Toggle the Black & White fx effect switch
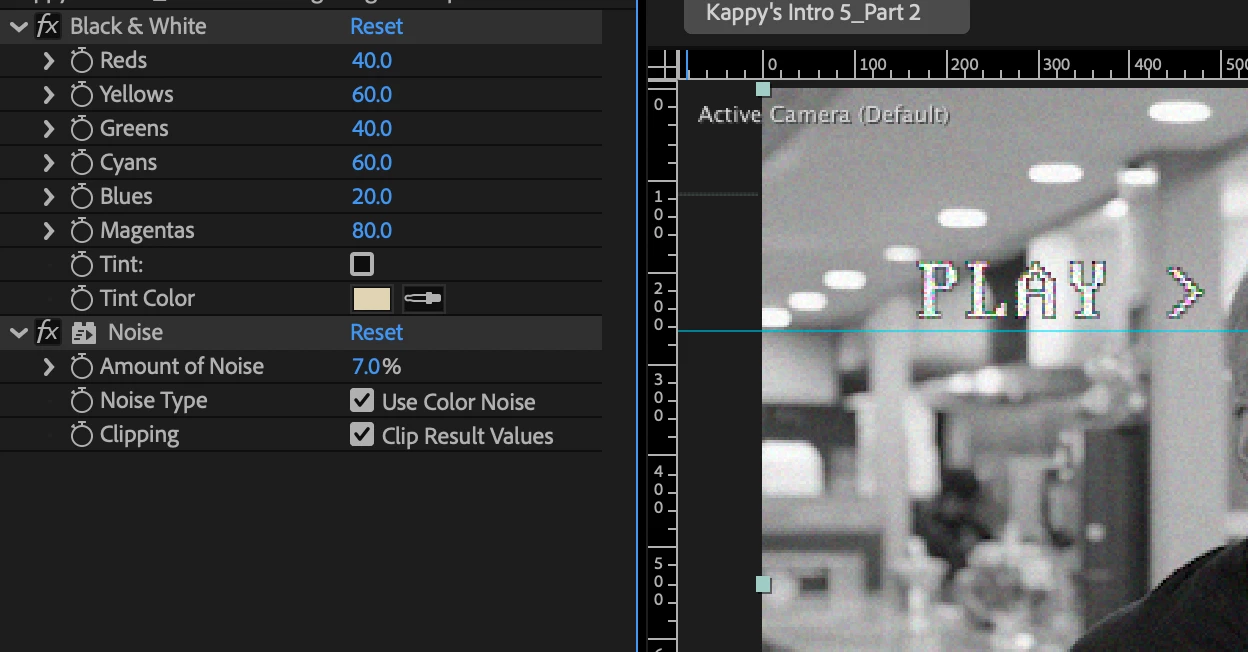Viewport: 1248px width, 652px height. (47, 27)
